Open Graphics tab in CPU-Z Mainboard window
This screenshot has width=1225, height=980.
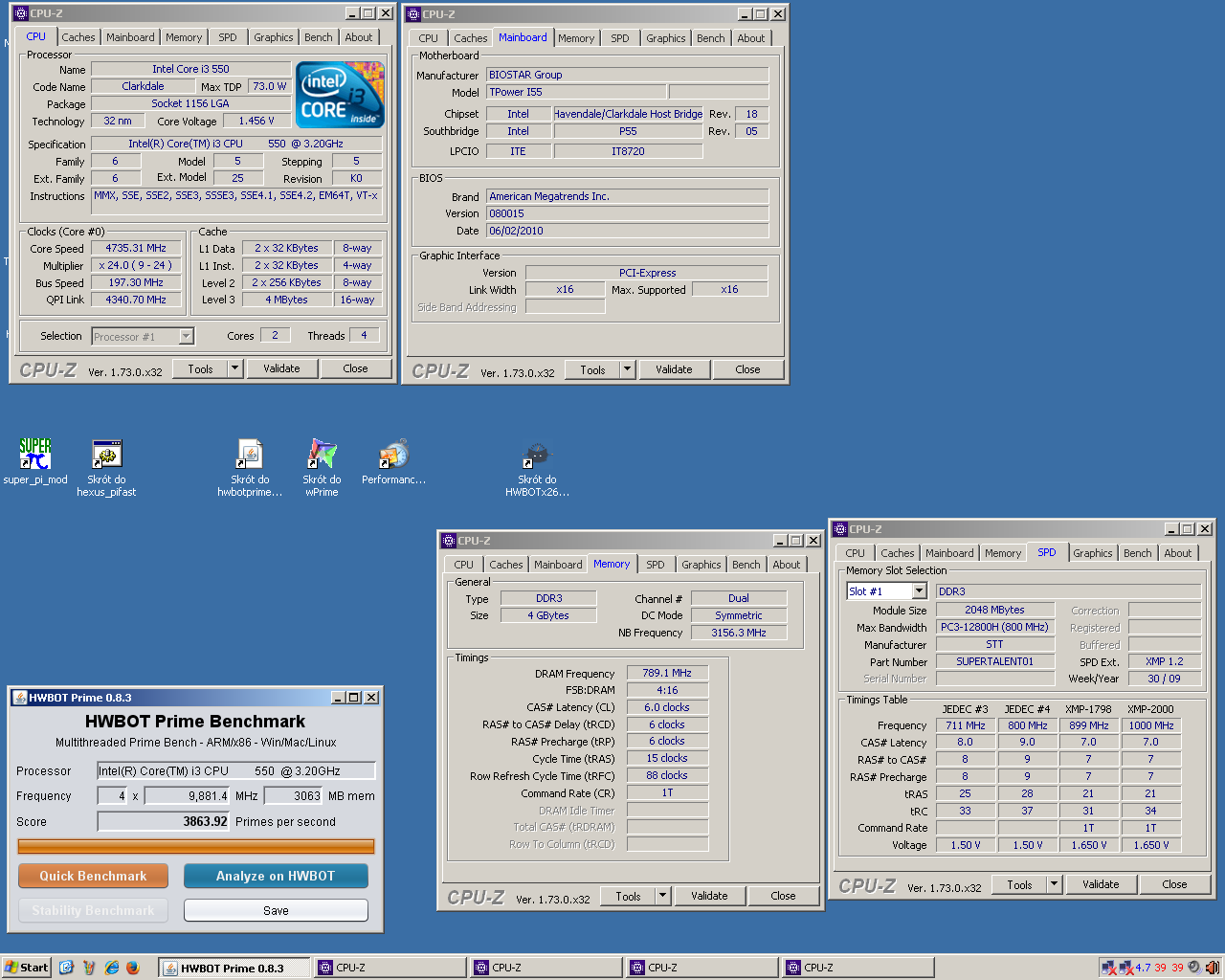tap(665, 38)
